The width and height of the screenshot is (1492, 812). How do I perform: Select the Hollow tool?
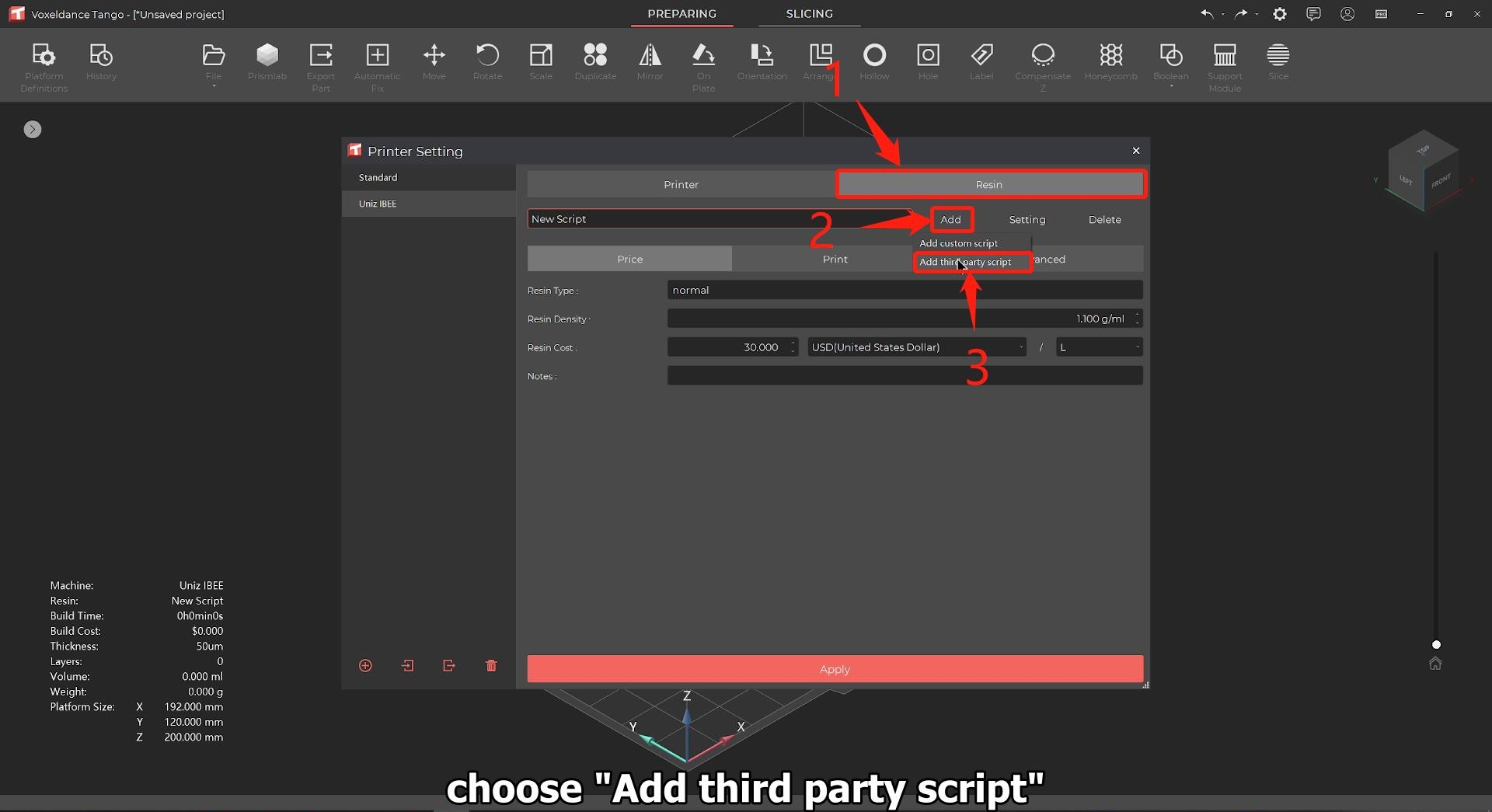tap(874, 62)
